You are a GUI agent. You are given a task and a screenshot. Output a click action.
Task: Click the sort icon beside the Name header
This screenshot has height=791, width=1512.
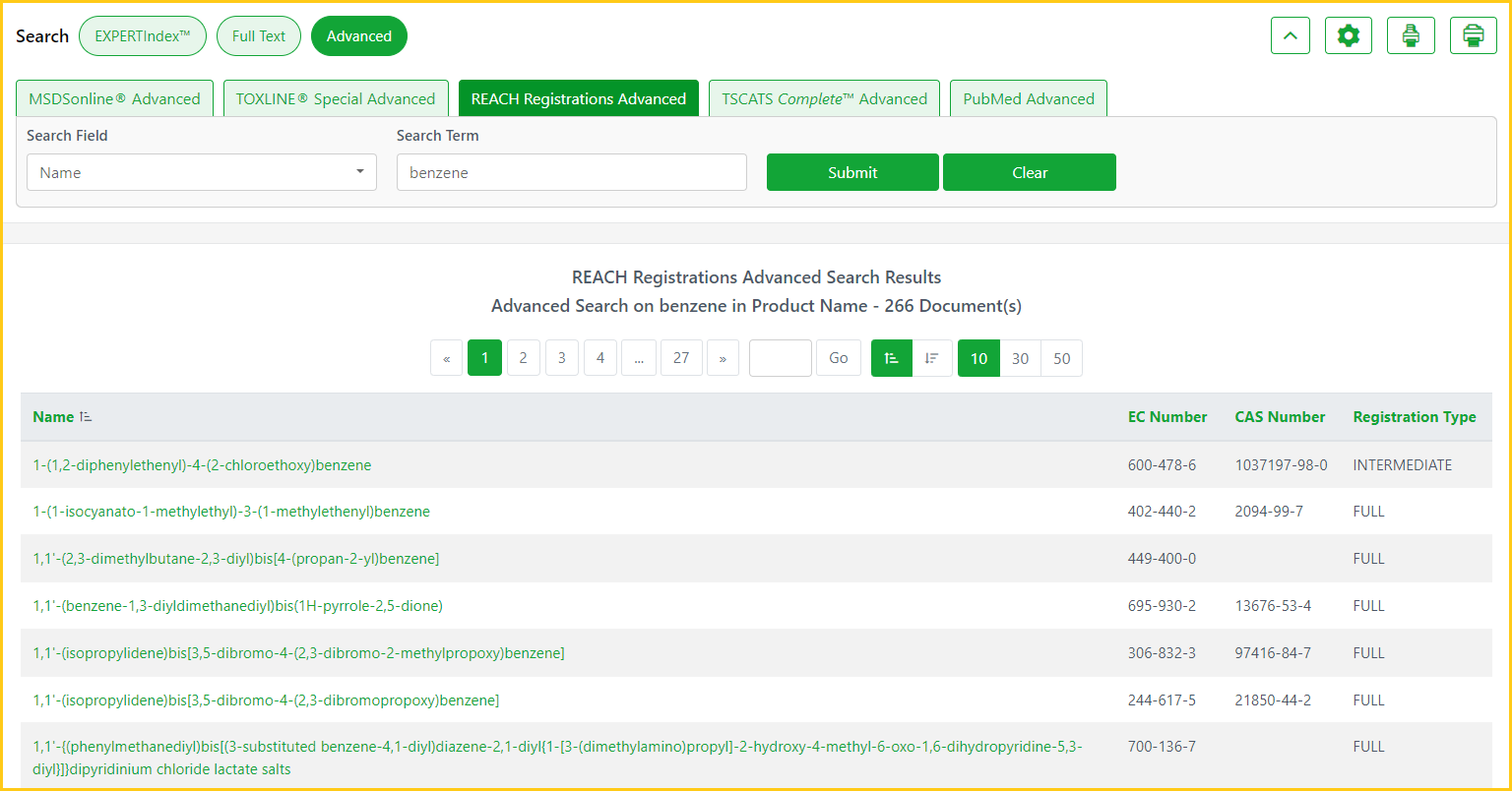pyautogui.click(x=86, y=417)
